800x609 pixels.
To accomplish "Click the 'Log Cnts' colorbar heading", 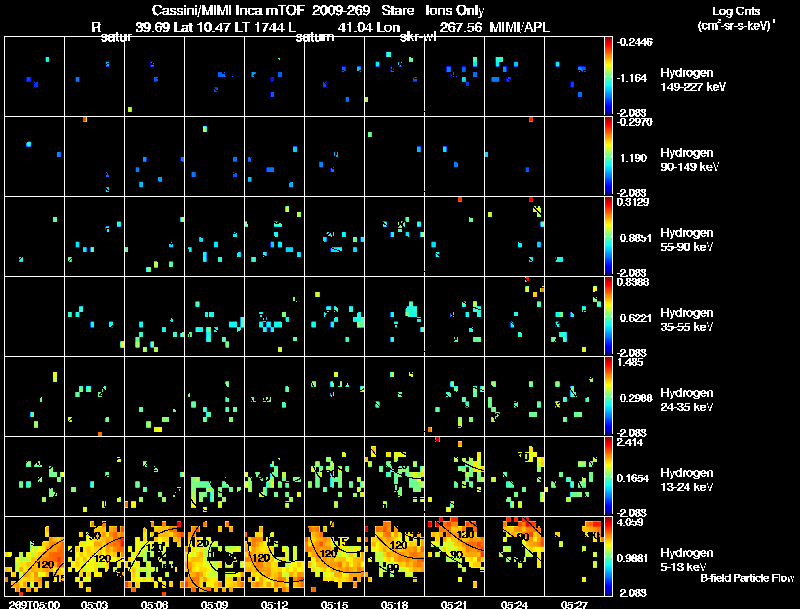I will pos(736,11).
